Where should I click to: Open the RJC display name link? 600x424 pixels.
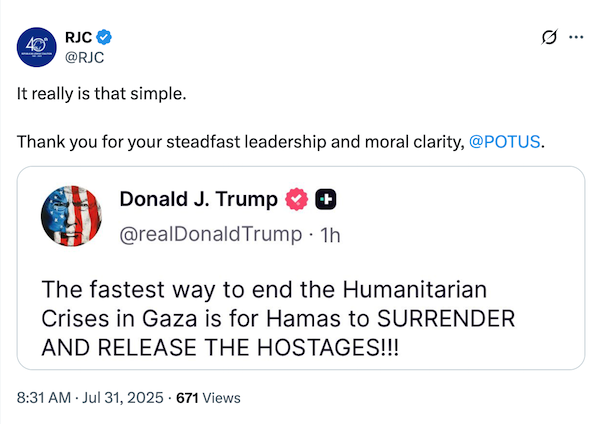78,36
